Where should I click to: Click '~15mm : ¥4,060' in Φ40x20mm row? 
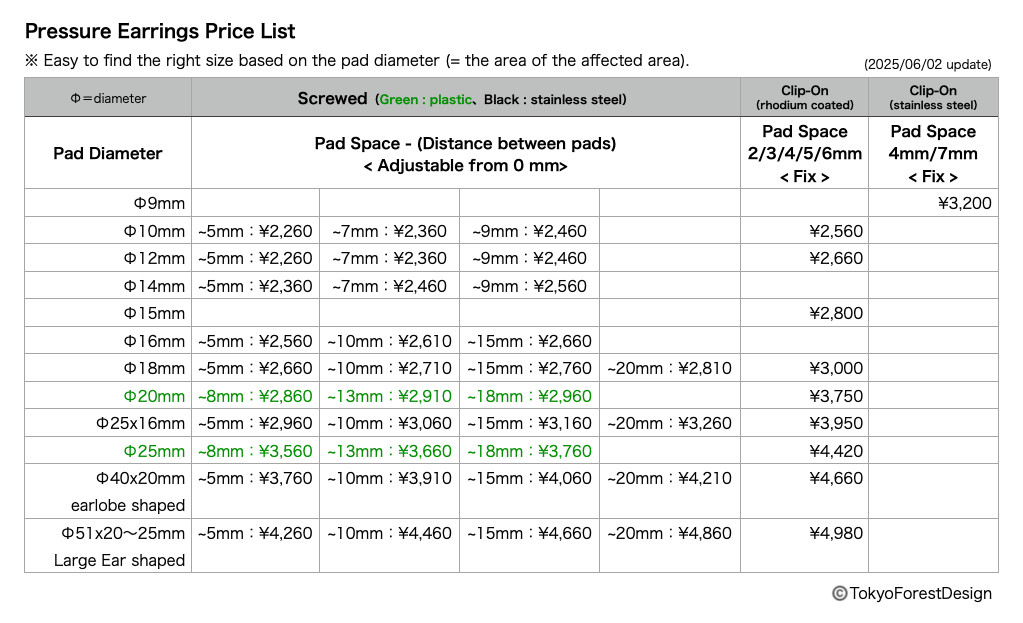(x=529, y=478)
